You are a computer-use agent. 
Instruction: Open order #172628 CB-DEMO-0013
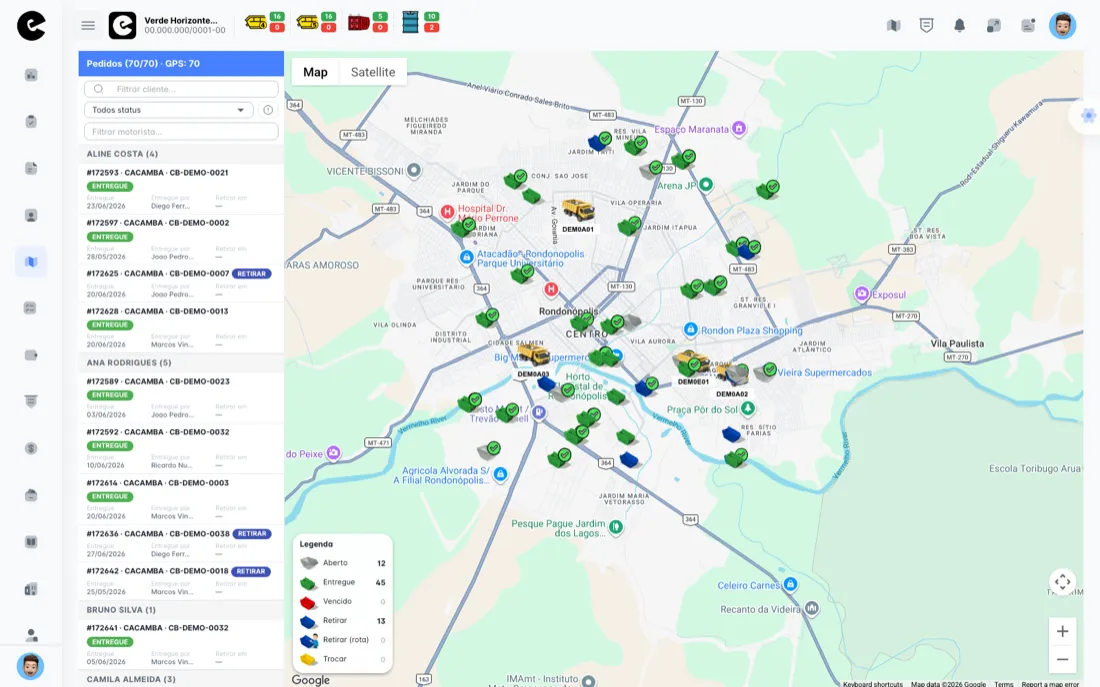pos(181,328)
